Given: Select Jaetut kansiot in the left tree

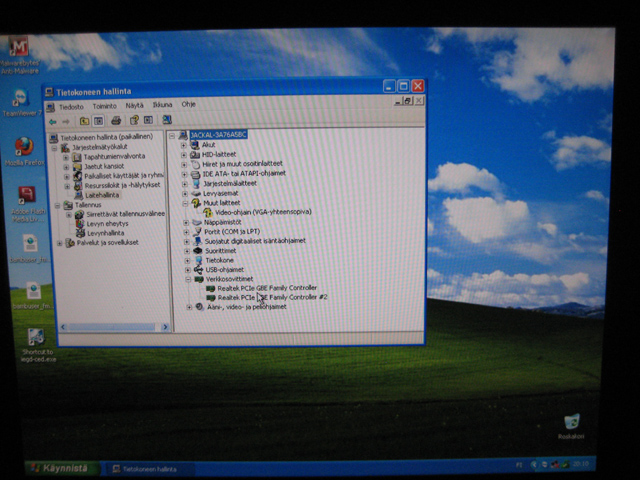Looking at the screenshot, I should [x=104, y=167].
